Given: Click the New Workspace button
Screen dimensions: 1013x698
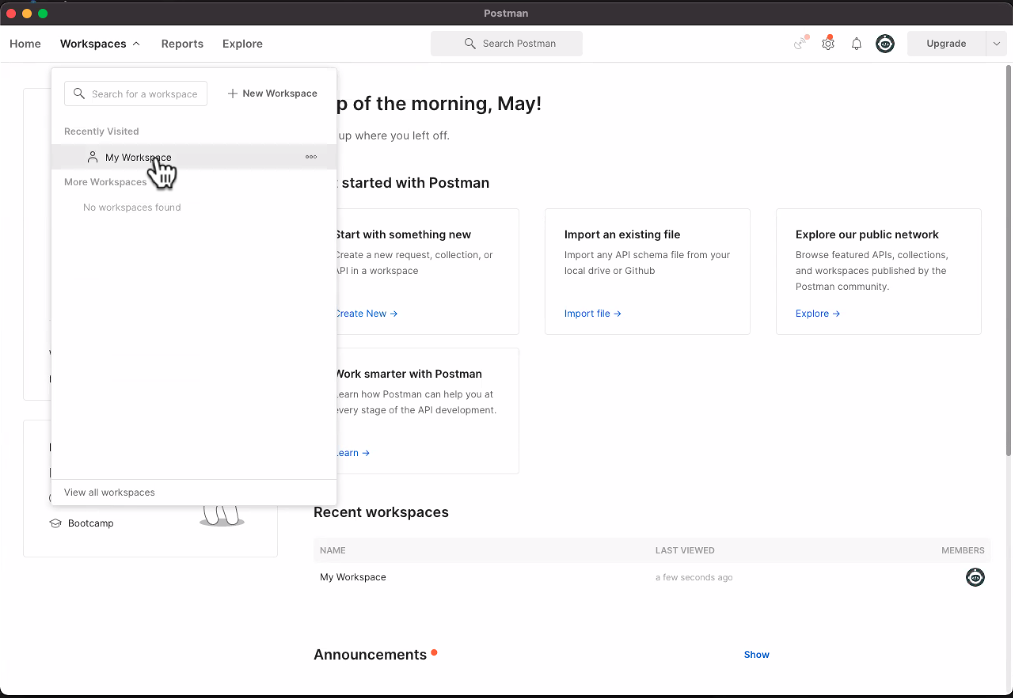Looking at the screenshot, I should pyautogui.click(x=272, y=94).
